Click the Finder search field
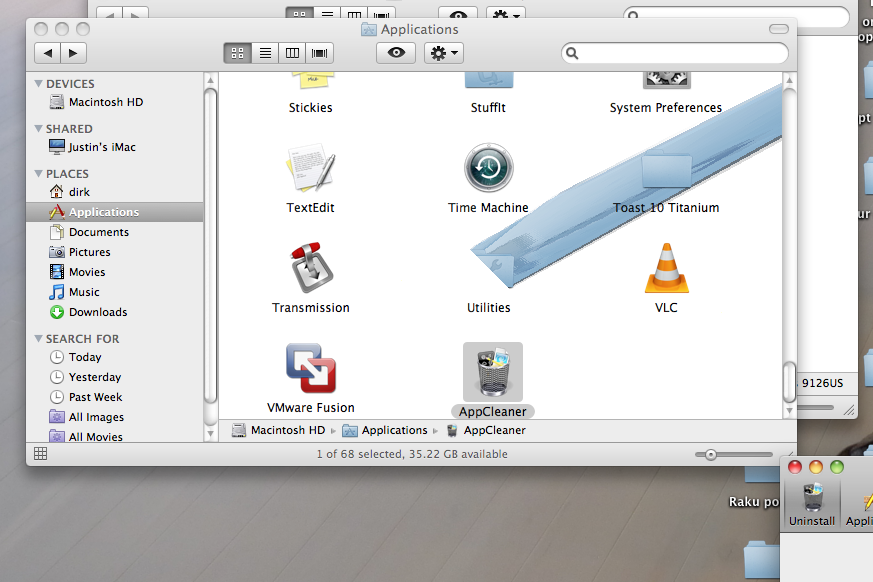 tap(675, 53)
